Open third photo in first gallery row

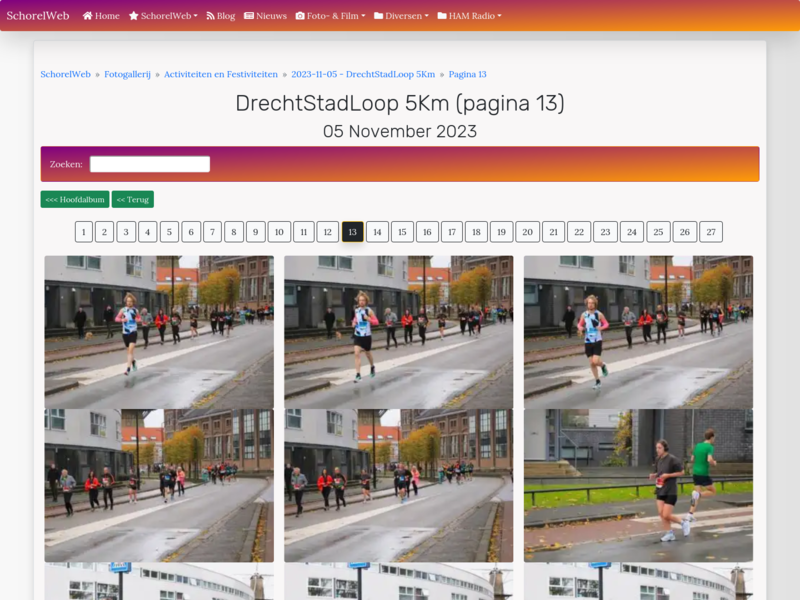(638, 332)
